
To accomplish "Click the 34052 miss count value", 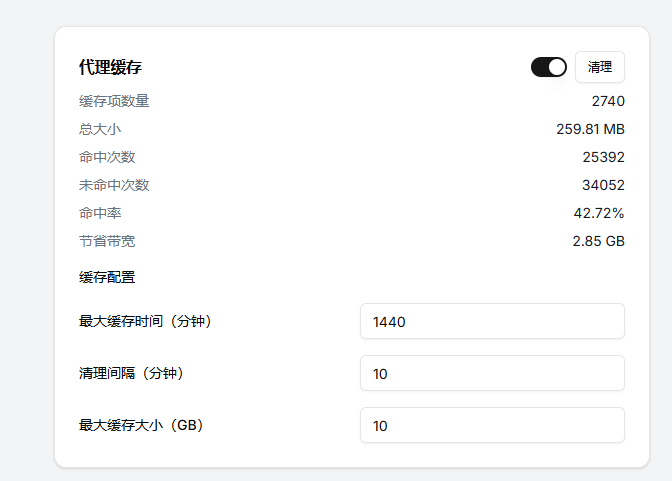I will pos(603,185).
